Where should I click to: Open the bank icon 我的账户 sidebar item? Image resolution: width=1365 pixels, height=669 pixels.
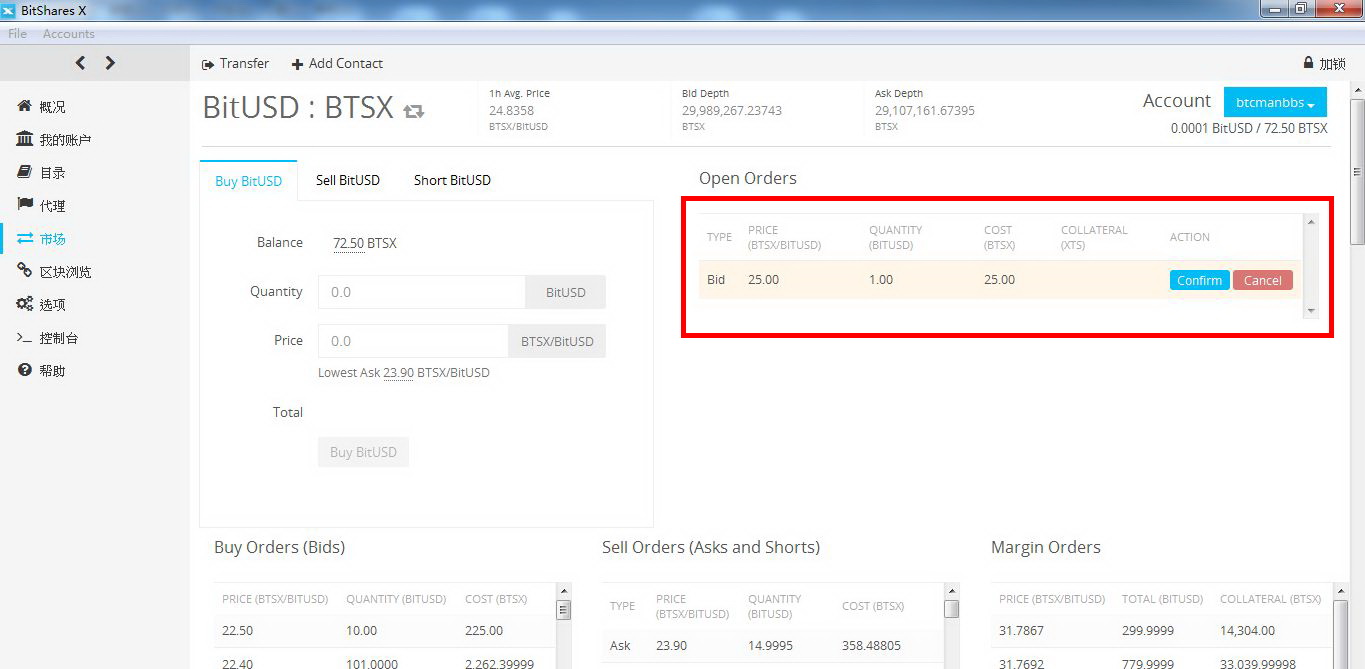[54, 140]
